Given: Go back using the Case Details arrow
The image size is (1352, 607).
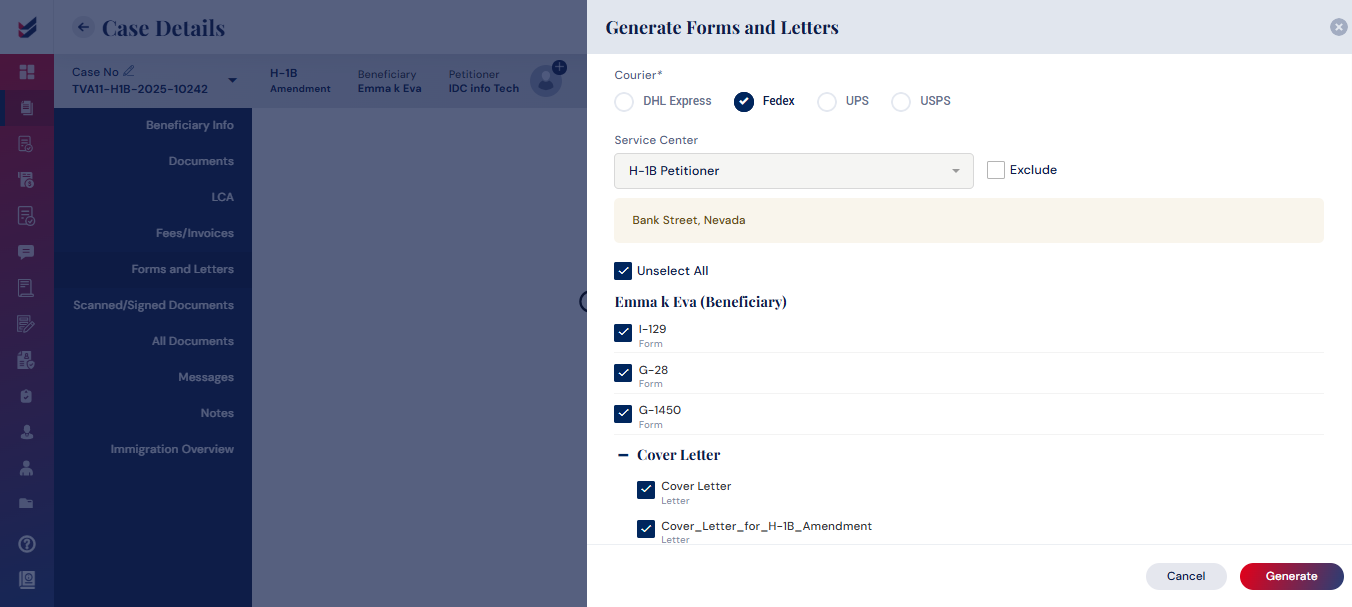Looking at the screenshot, I should [83, 28].
